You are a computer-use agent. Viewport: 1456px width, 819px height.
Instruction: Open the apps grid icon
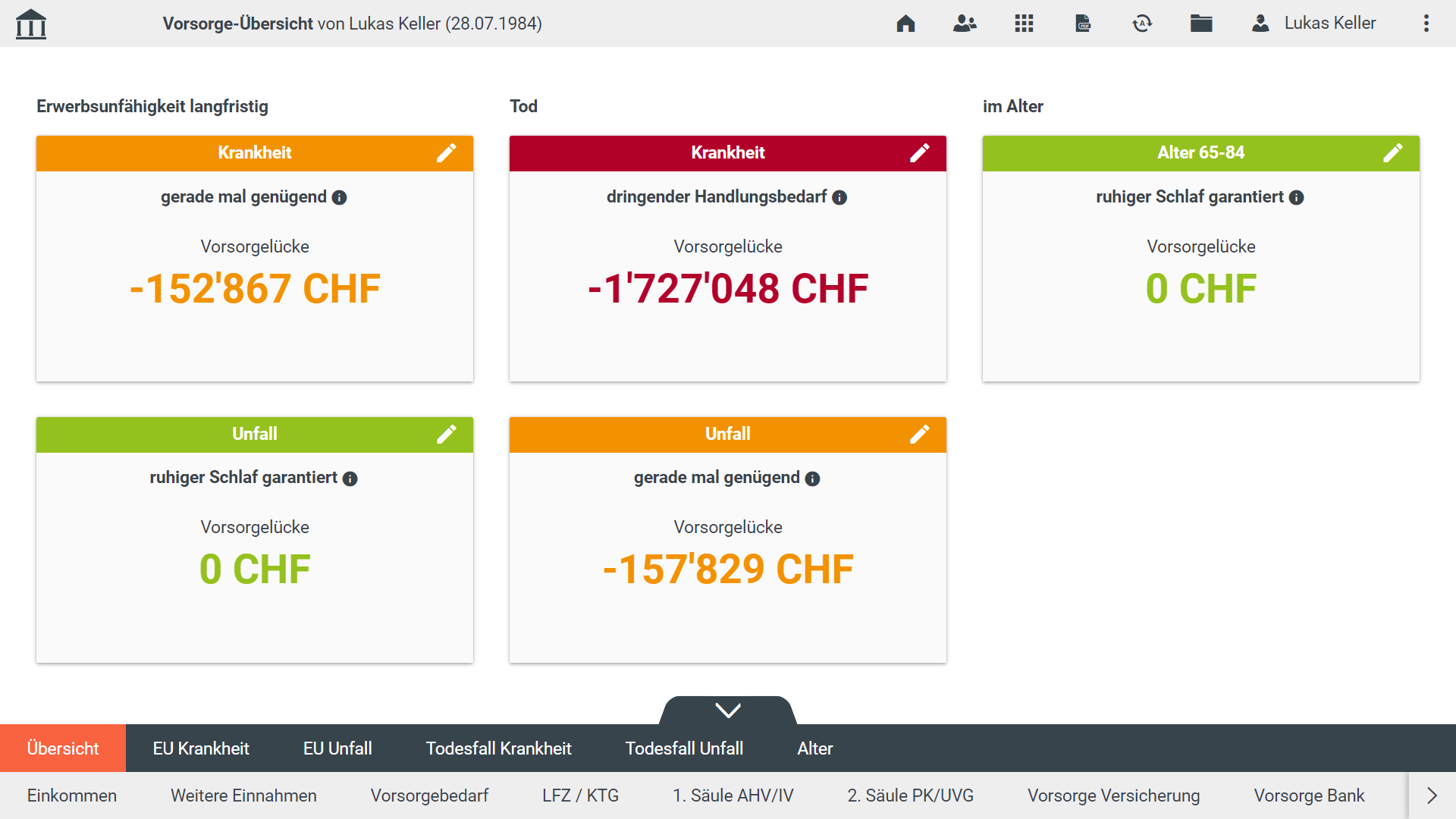coord(1024,24)
